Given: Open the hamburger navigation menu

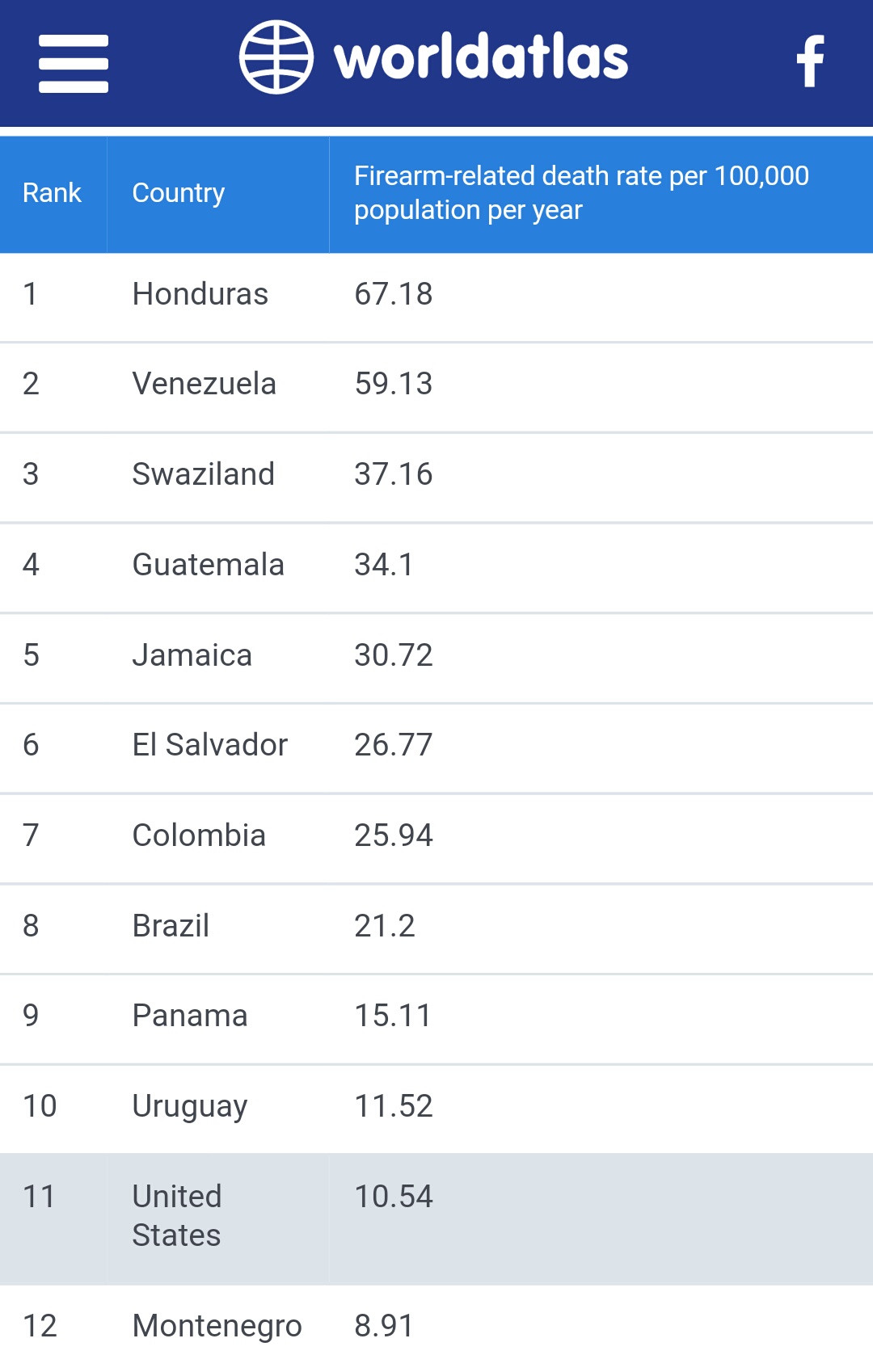Looking at the screenshot, I should [x=74, y=64].
